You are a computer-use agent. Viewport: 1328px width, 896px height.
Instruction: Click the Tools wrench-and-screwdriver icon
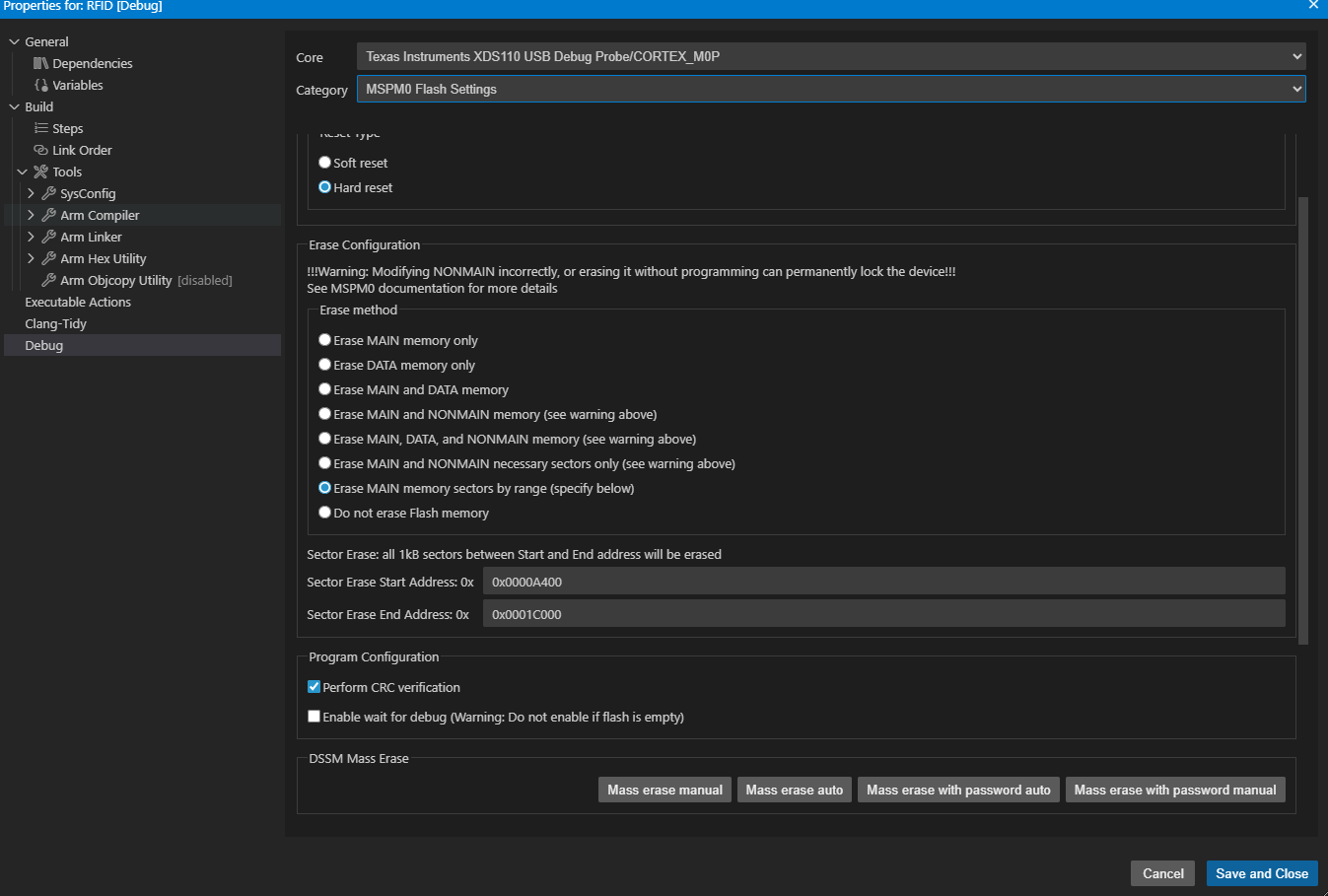pos(40,172)
